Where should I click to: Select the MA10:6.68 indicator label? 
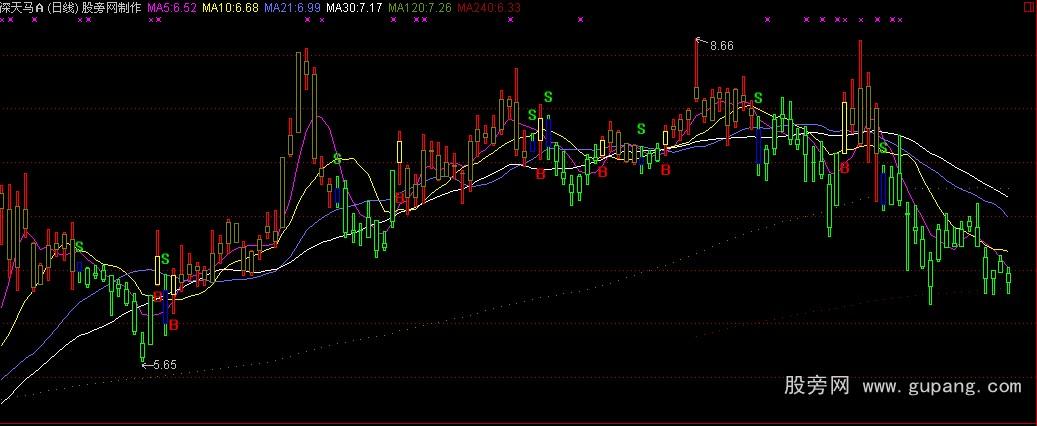230,8
